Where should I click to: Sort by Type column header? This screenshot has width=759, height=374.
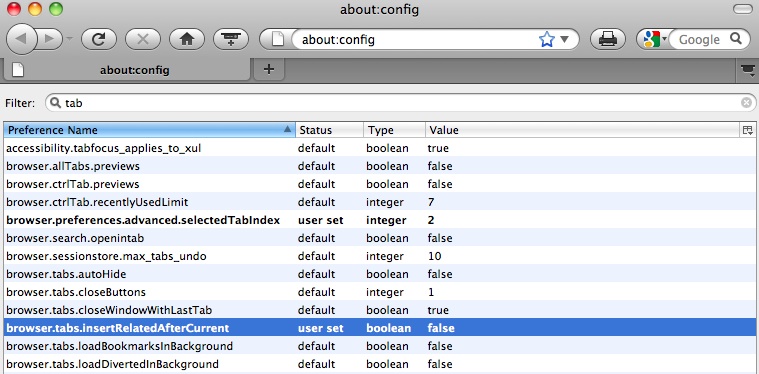[395, 130]
